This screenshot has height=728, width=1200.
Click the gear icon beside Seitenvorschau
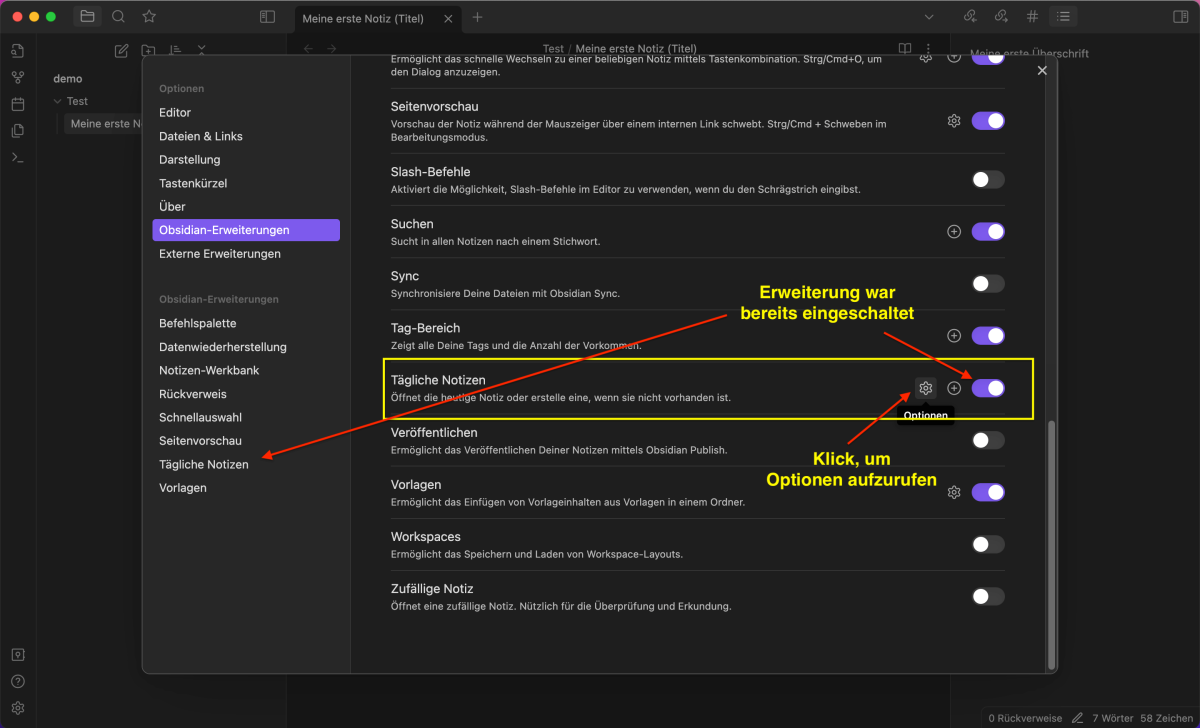954,121
